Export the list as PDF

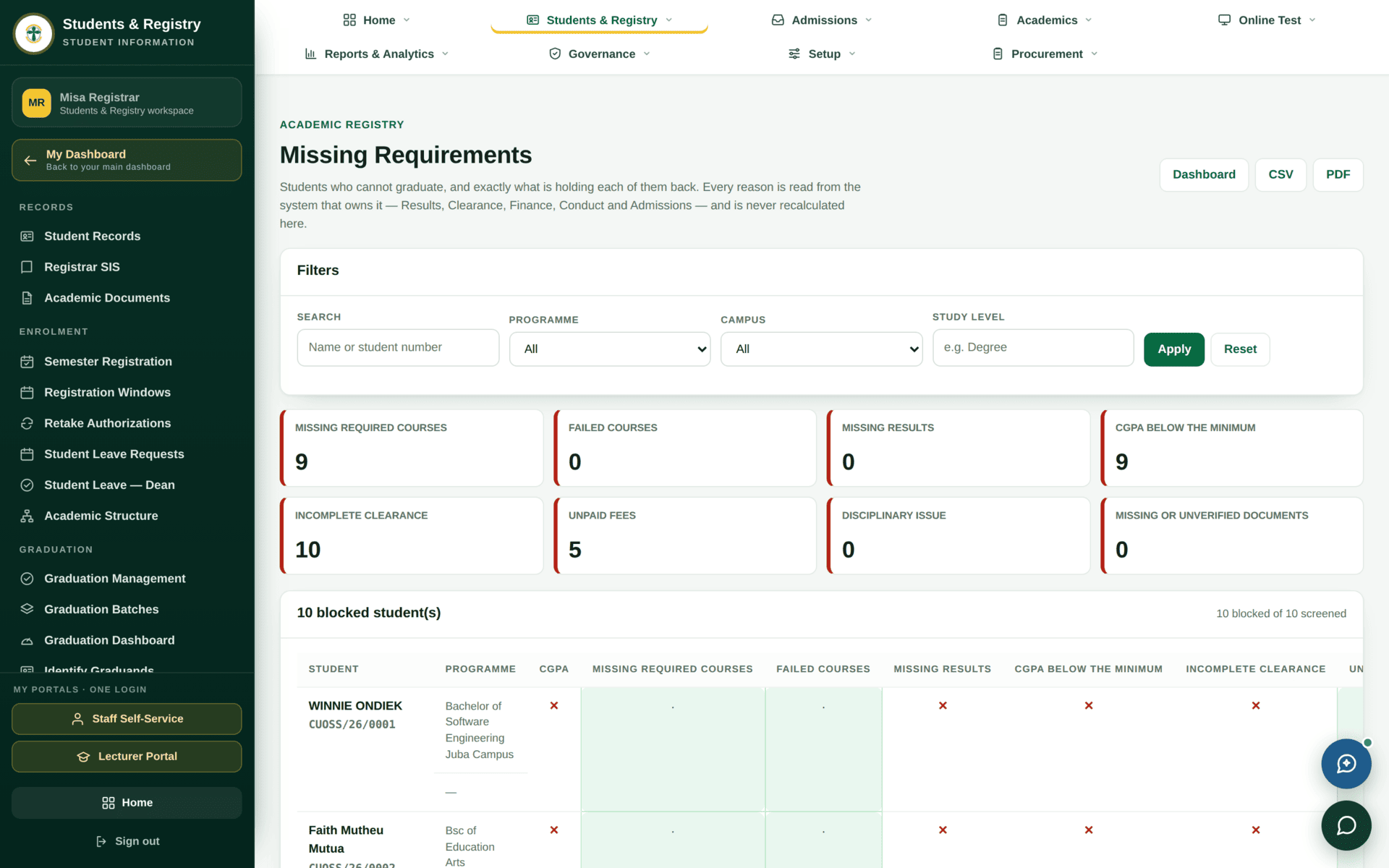tap(1338, 175)
